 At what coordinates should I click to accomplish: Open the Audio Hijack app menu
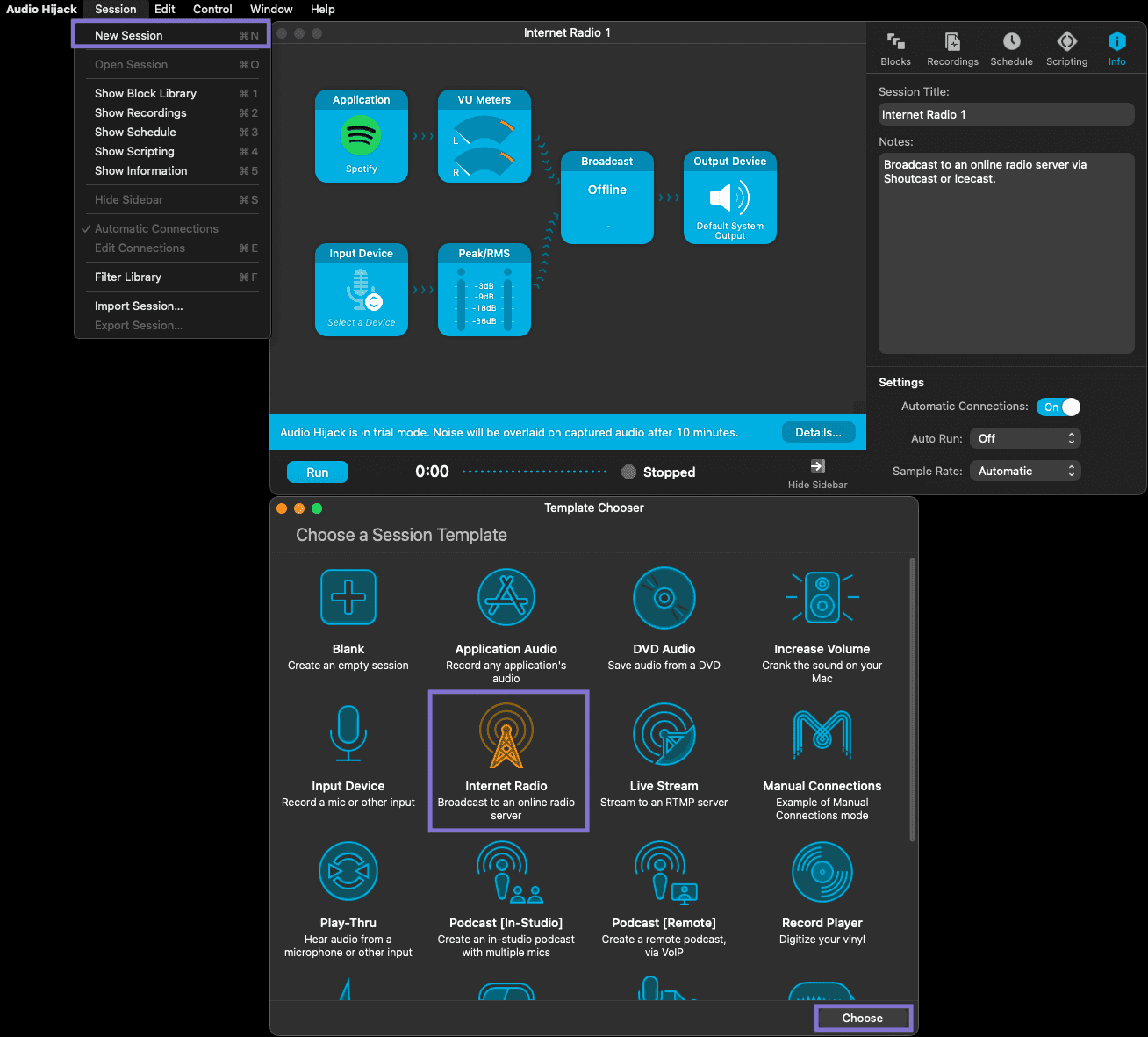click(x=41, y=9)
